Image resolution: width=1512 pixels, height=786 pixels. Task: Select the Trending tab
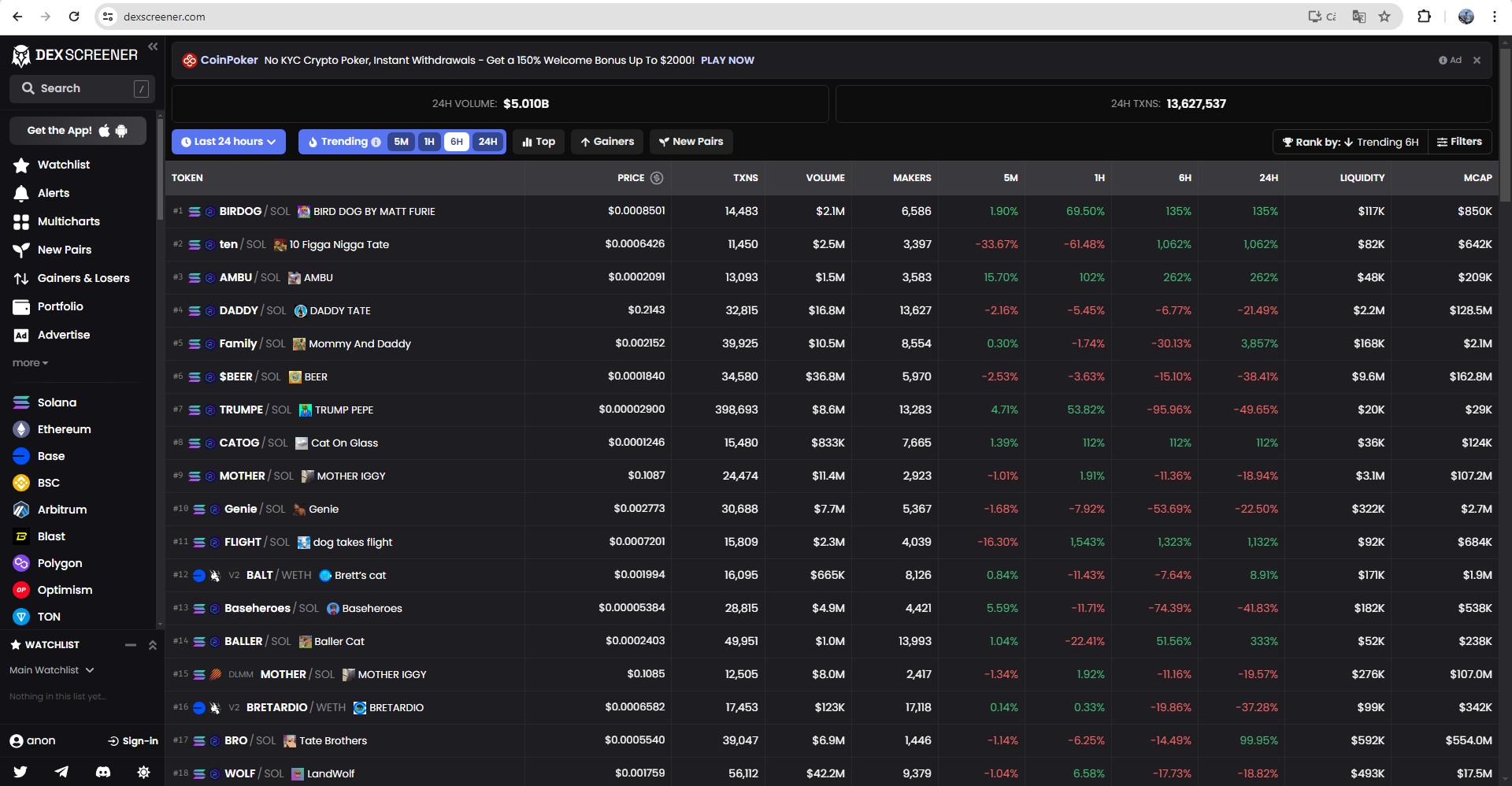(344, 142)
